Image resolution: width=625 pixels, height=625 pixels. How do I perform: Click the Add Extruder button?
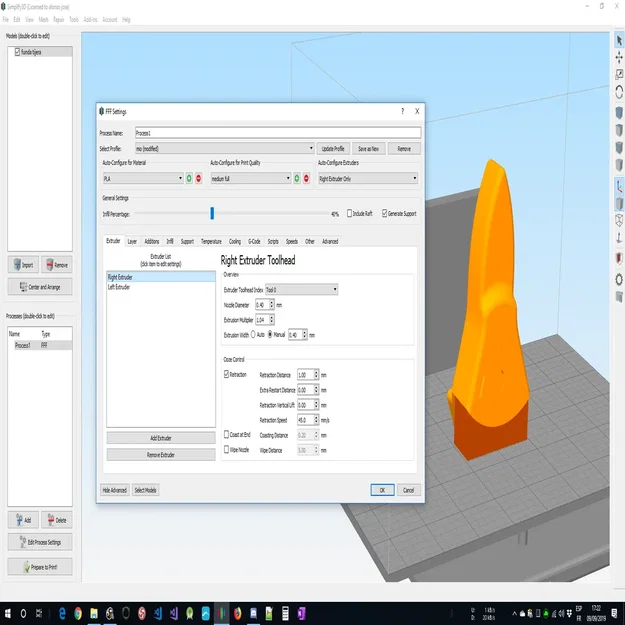pyautogui.click(x=161, y=438)
